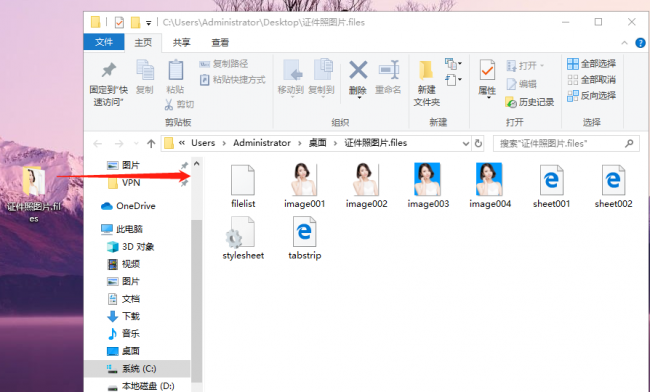Viewport: 650px width, 392px height.
Task: Select the filelist file
Action: [x=243, y=186]
